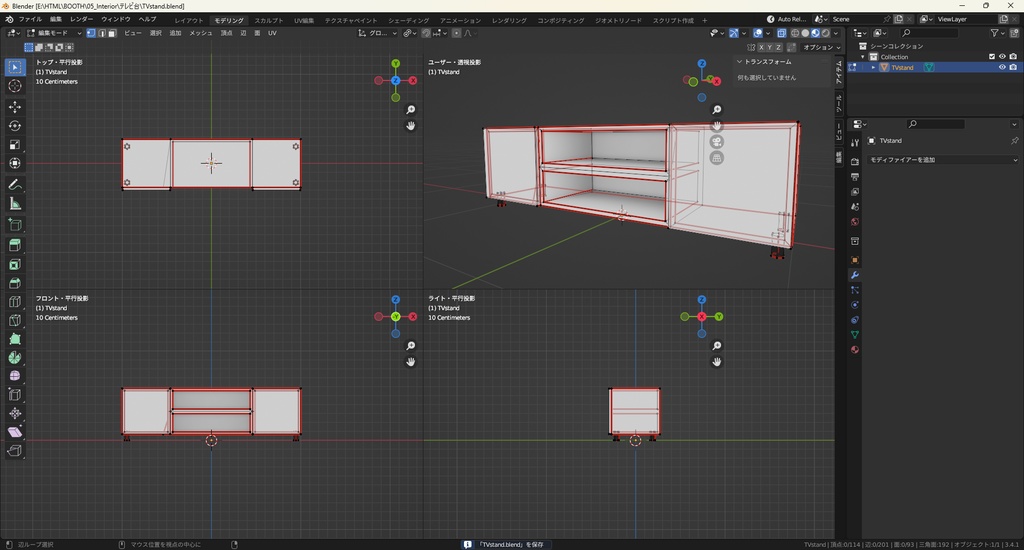
Task: Select the Move tool
Action: click(x=15, y=107)
